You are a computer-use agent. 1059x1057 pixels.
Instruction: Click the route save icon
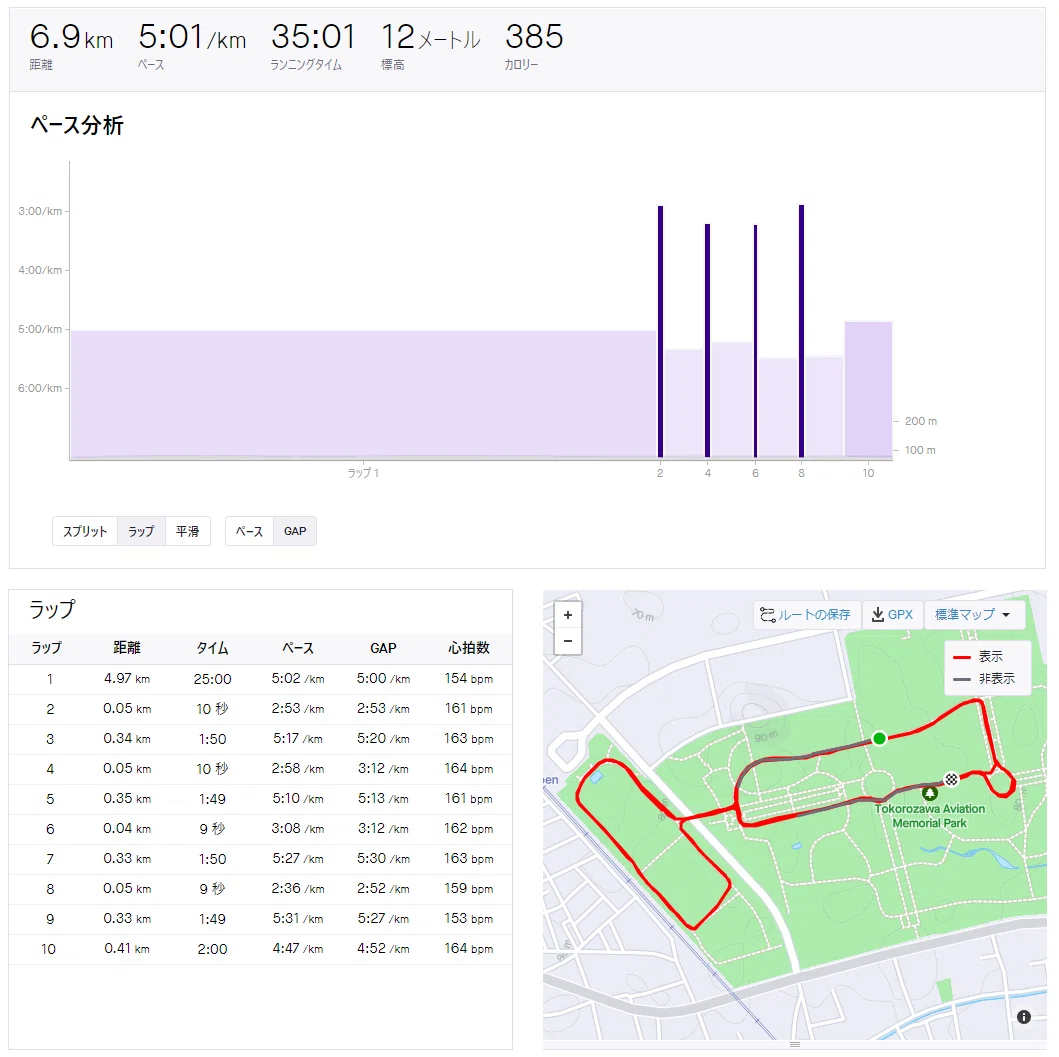point(767,615)
